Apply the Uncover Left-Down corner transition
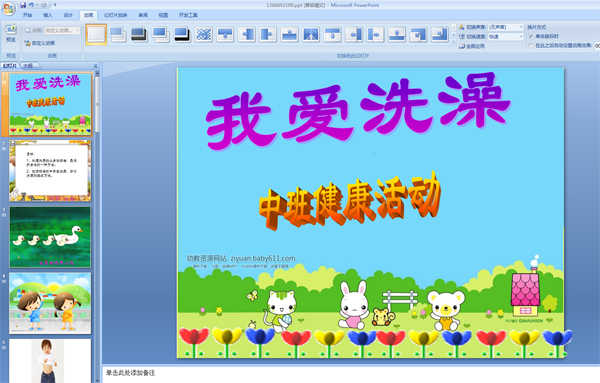This screenshot has height=383, width=600. 418,34
